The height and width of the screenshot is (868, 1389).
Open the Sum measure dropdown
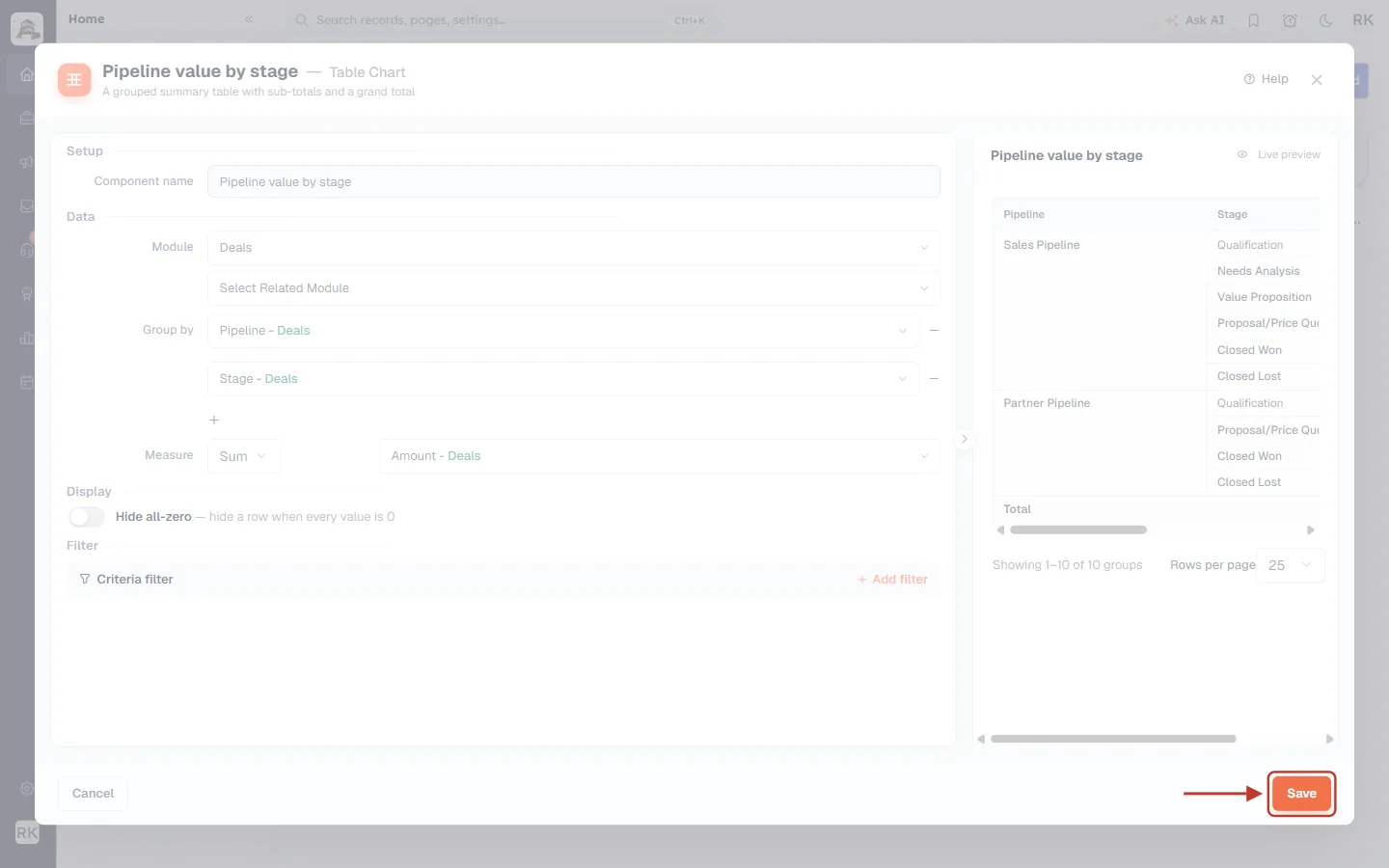pos(244,456)
